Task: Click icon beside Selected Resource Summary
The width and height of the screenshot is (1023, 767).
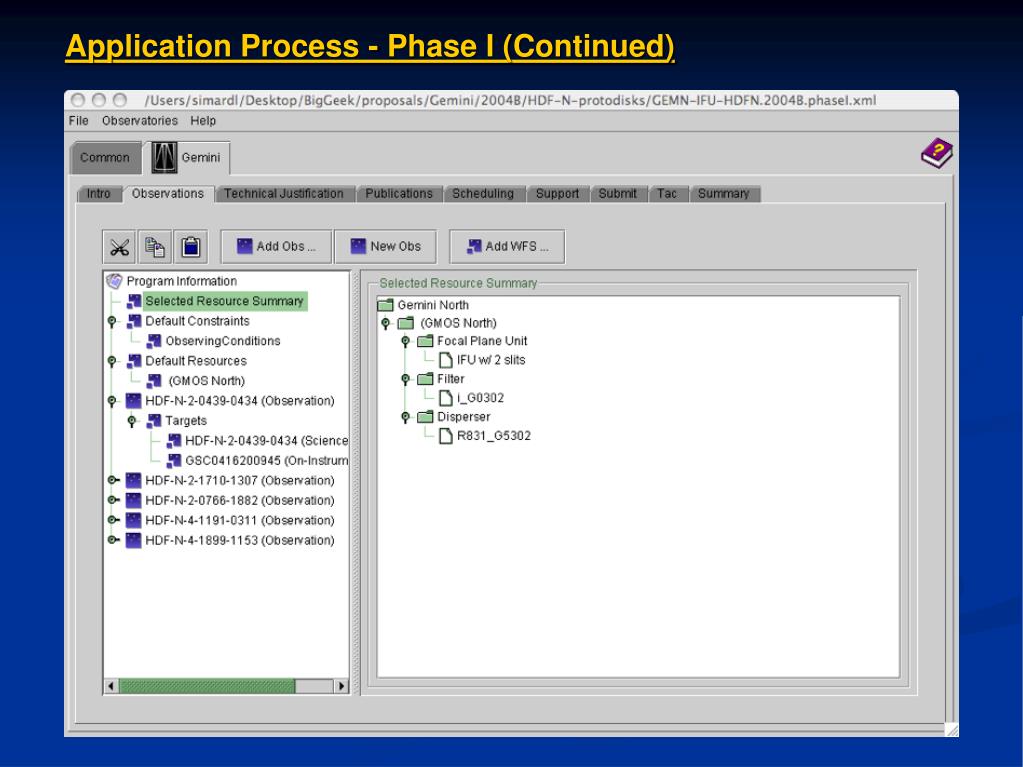Action: [x=134, y=301]
